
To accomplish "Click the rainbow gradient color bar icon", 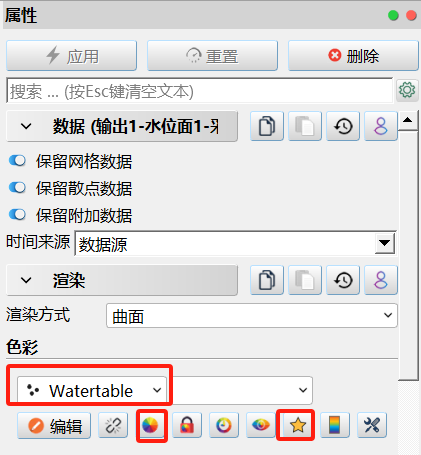I will pyautogui.click(x=335, y=426).
